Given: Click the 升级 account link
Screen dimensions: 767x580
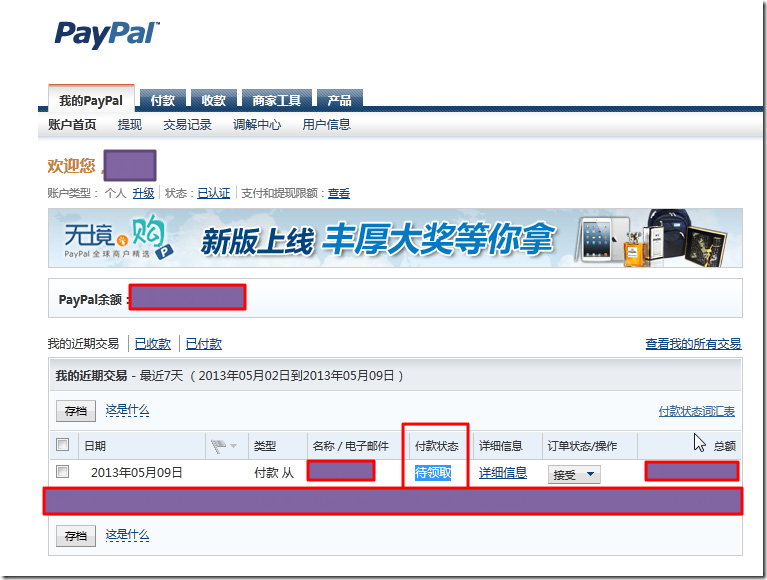Looking at the screenshot, I should [x=143, y=193].
